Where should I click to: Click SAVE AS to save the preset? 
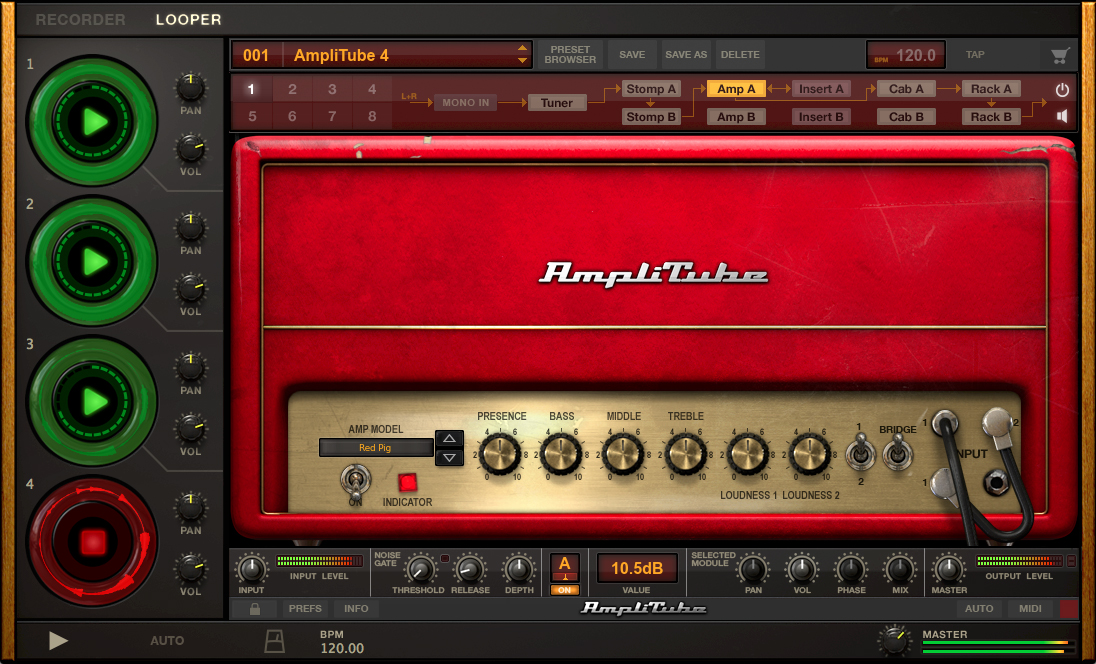click(x=685, y=54)
